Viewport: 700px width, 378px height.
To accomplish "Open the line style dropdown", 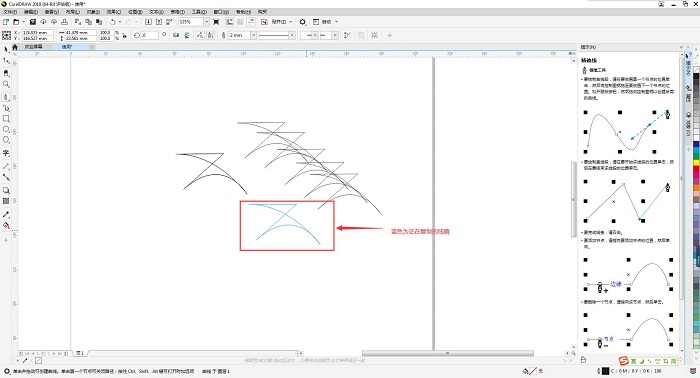I will [292, 35].
